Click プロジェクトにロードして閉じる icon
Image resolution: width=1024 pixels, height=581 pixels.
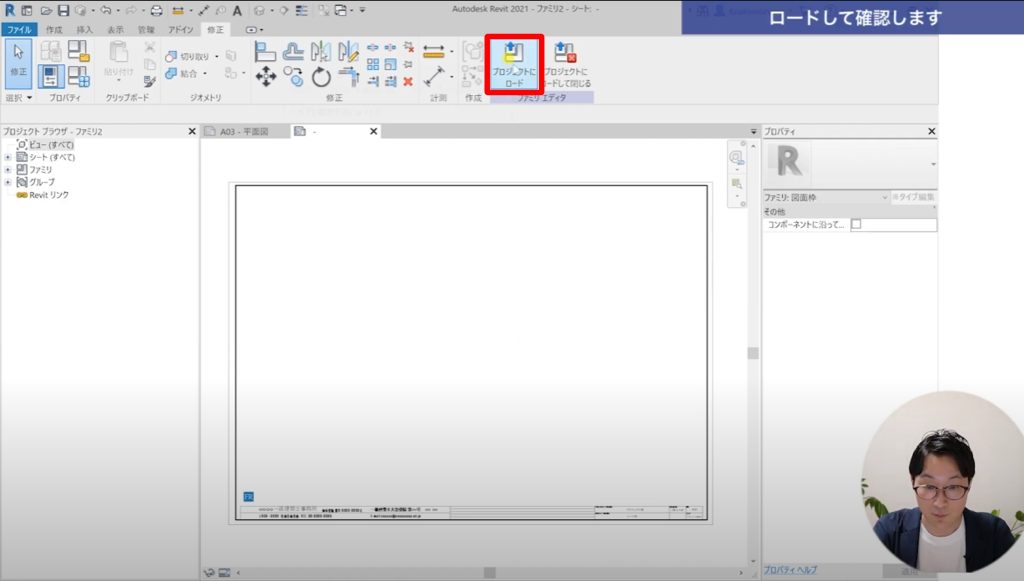[x=566, y=65]
